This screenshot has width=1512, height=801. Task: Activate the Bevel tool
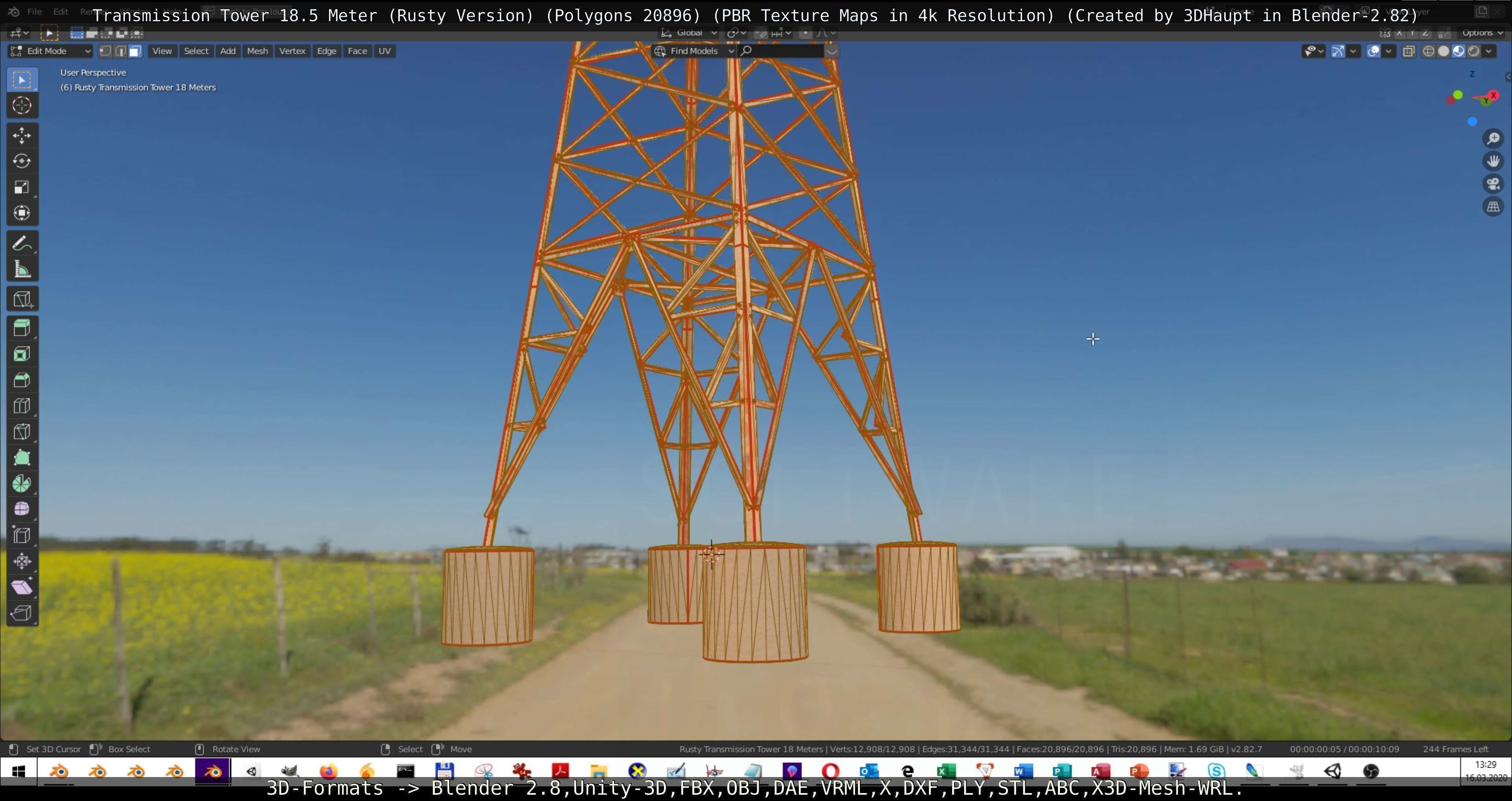point(22,380)
